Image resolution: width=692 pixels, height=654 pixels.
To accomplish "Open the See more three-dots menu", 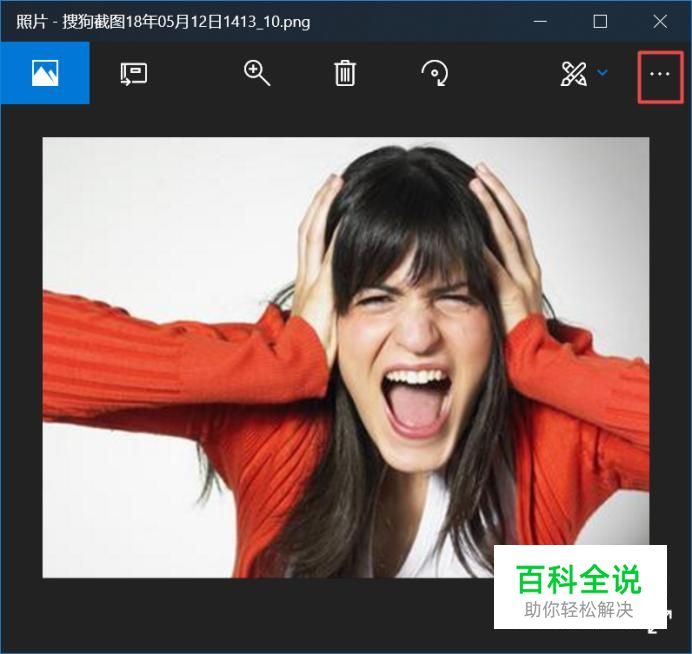I will pos(660,73).
